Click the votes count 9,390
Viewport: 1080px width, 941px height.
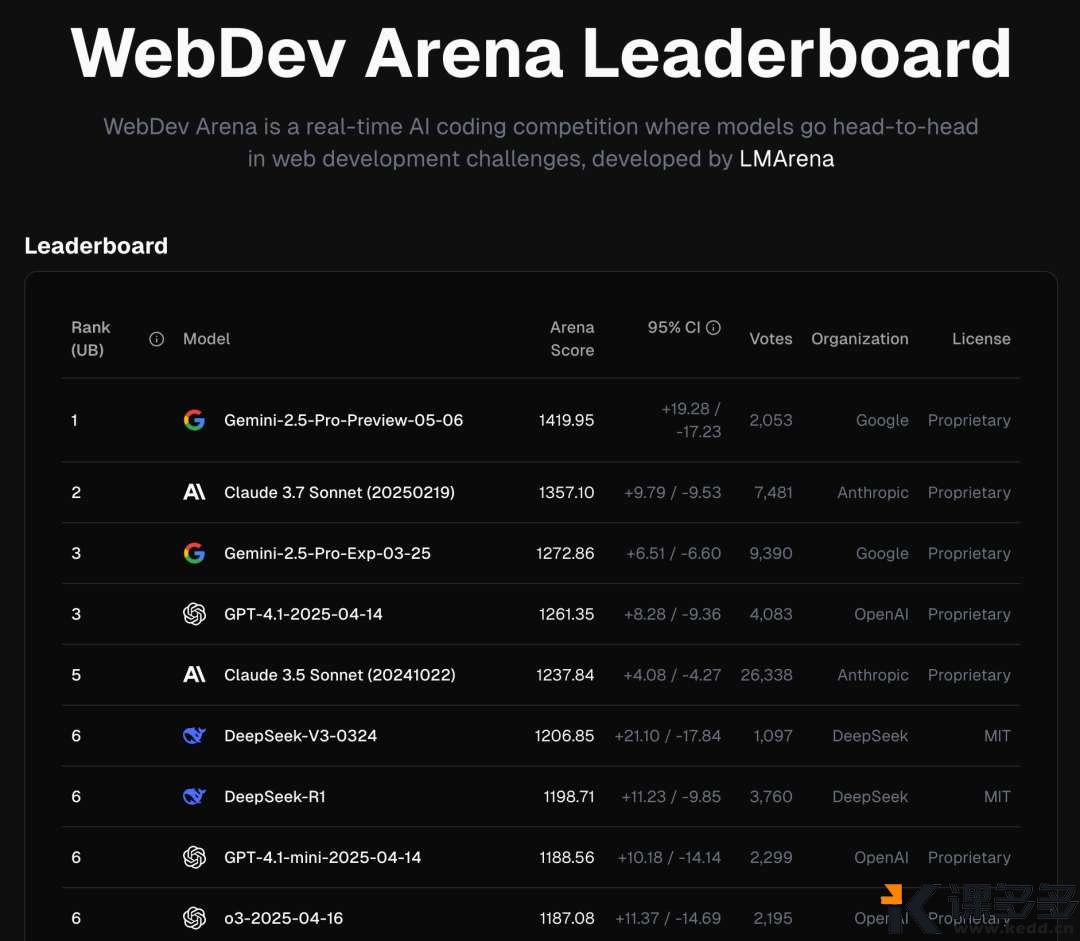tap(771, 553)
